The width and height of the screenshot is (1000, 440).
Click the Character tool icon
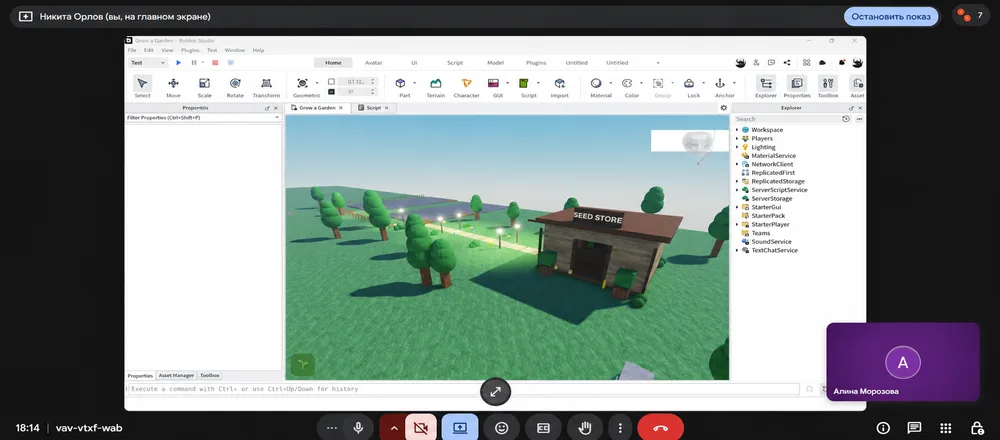pyautogui.click(x=466, y=84)
